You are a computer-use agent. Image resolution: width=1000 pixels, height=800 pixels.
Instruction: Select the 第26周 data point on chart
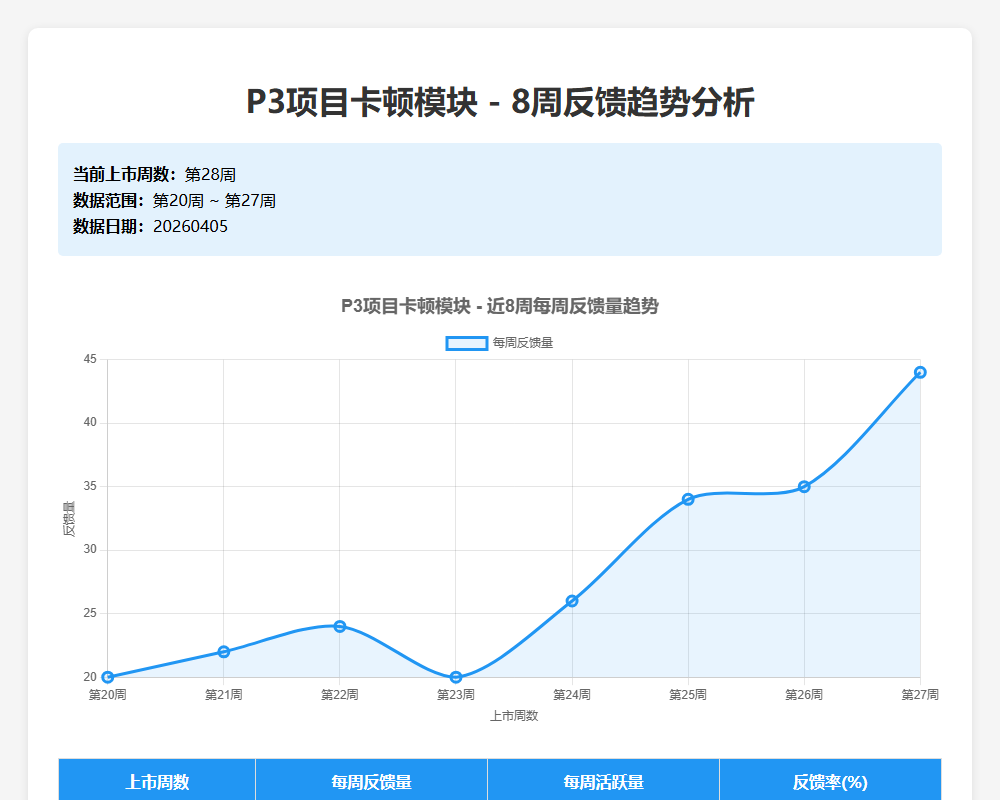pyautogui.click(x=804, y=487)
